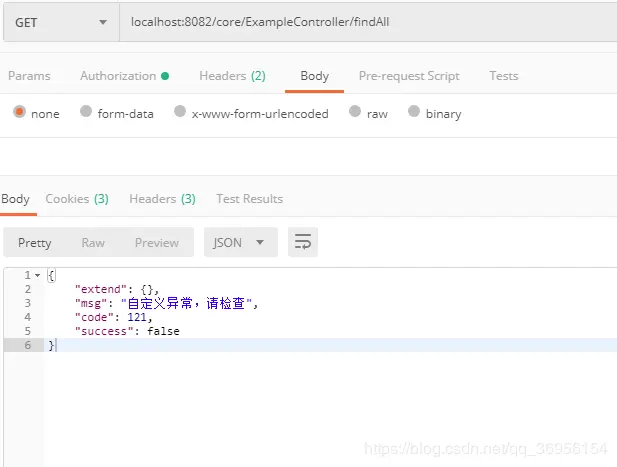The width and height of the screenshot is (617, 467).
Task: Select the binary body radio button
Action: 414,111
